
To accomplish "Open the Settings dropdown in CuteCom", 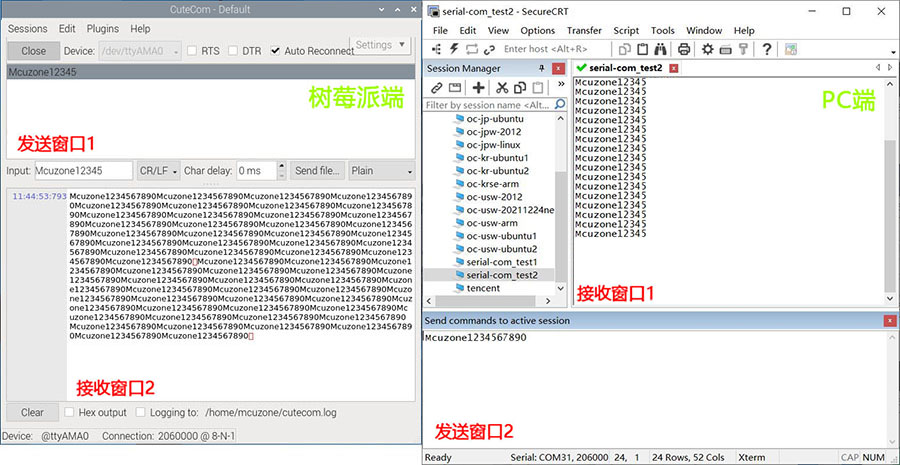I will pyautogui.click(x=380, y=45).
